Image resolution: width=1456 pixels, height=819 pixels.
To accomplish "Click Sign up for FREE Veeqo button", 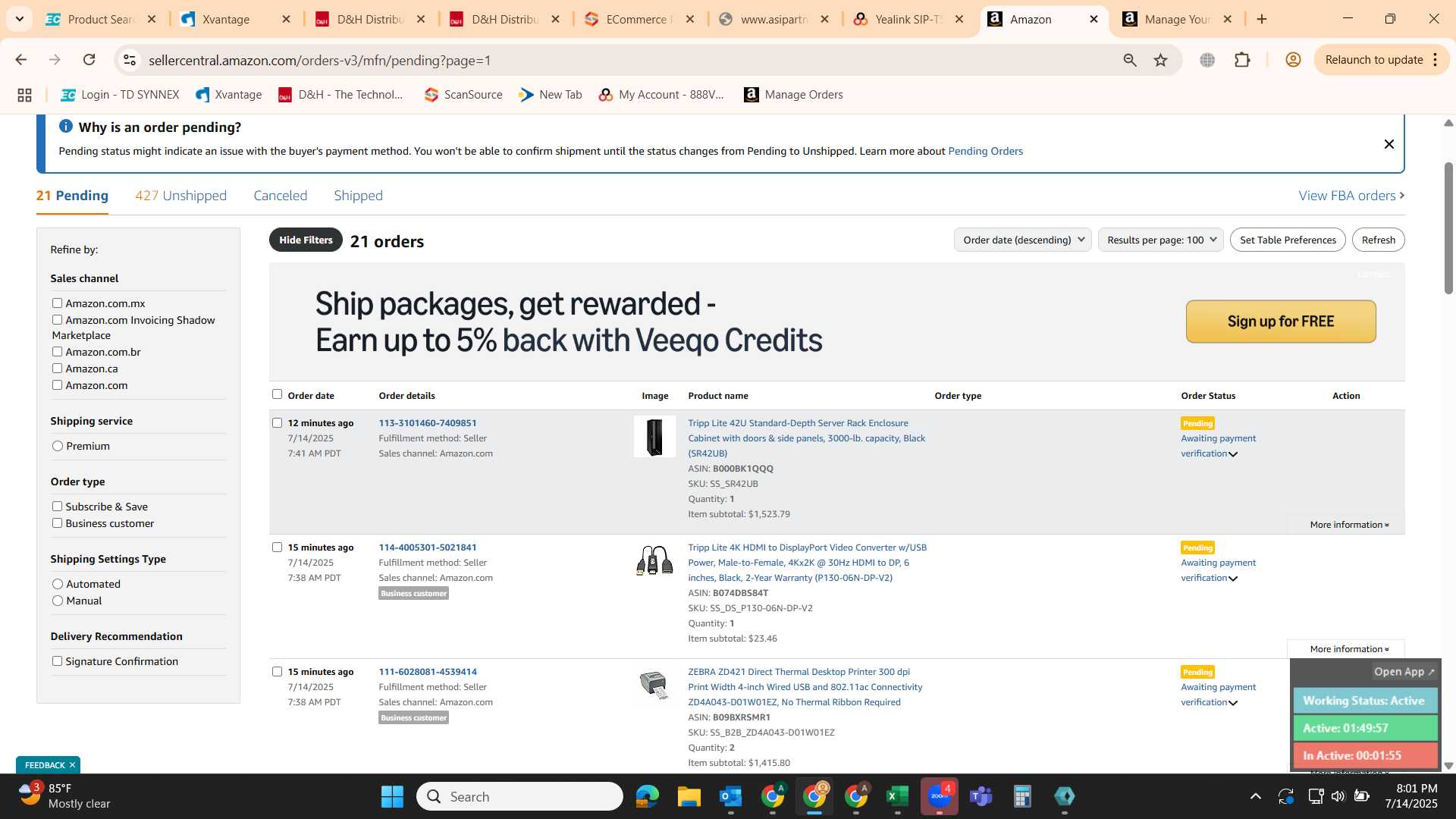I will 1281,322.
